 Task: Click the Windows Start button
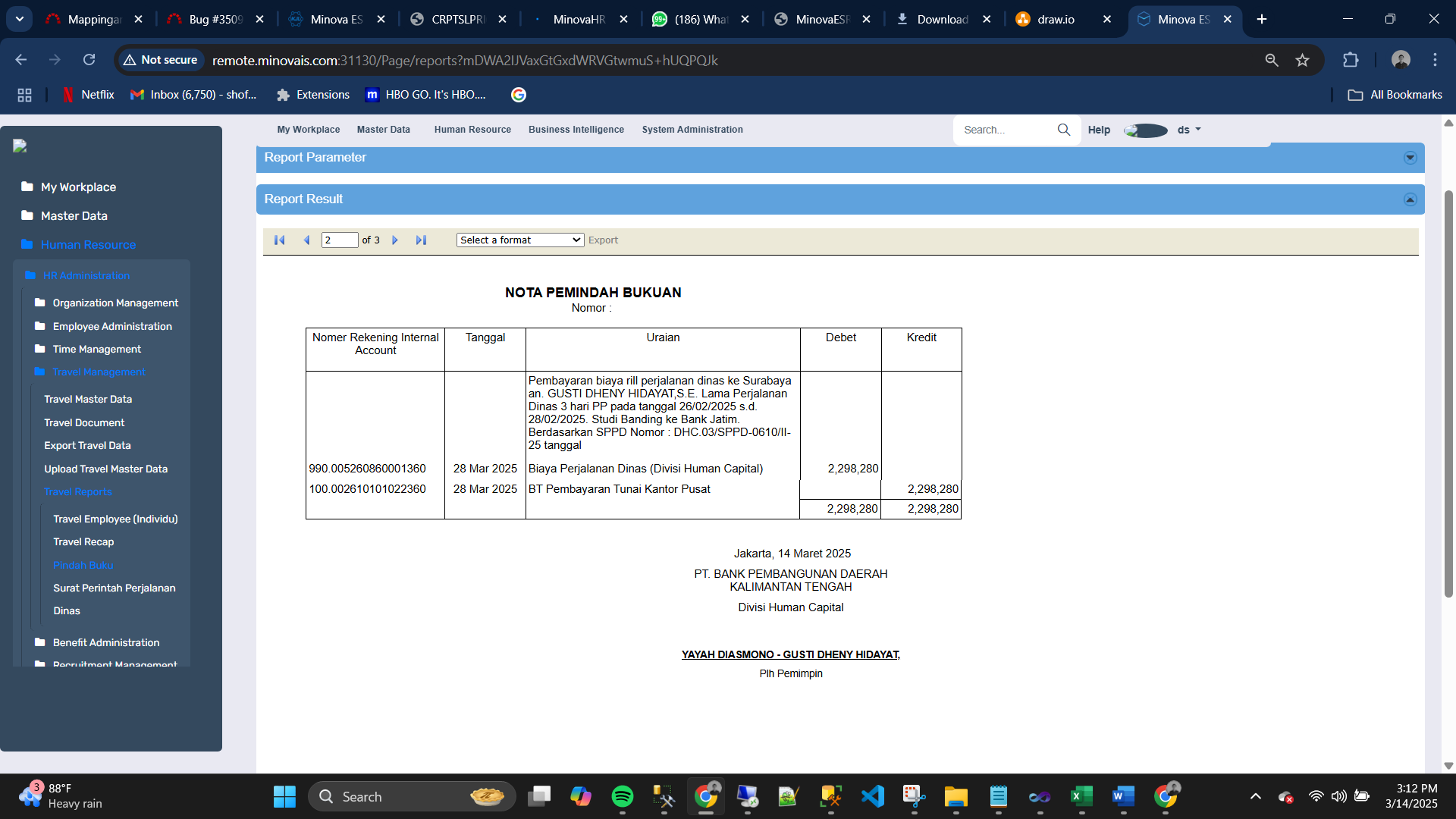point(284,796)
